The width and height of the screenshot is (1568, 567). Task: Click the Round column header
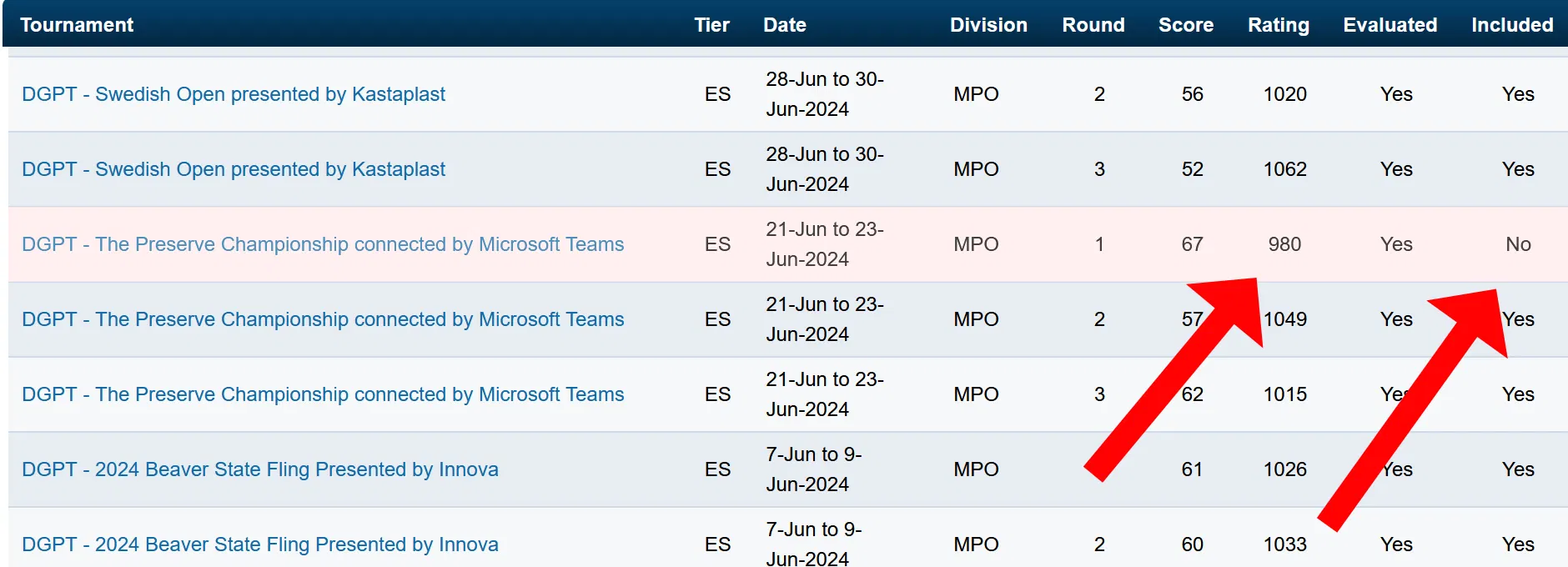click(1093, 25)
